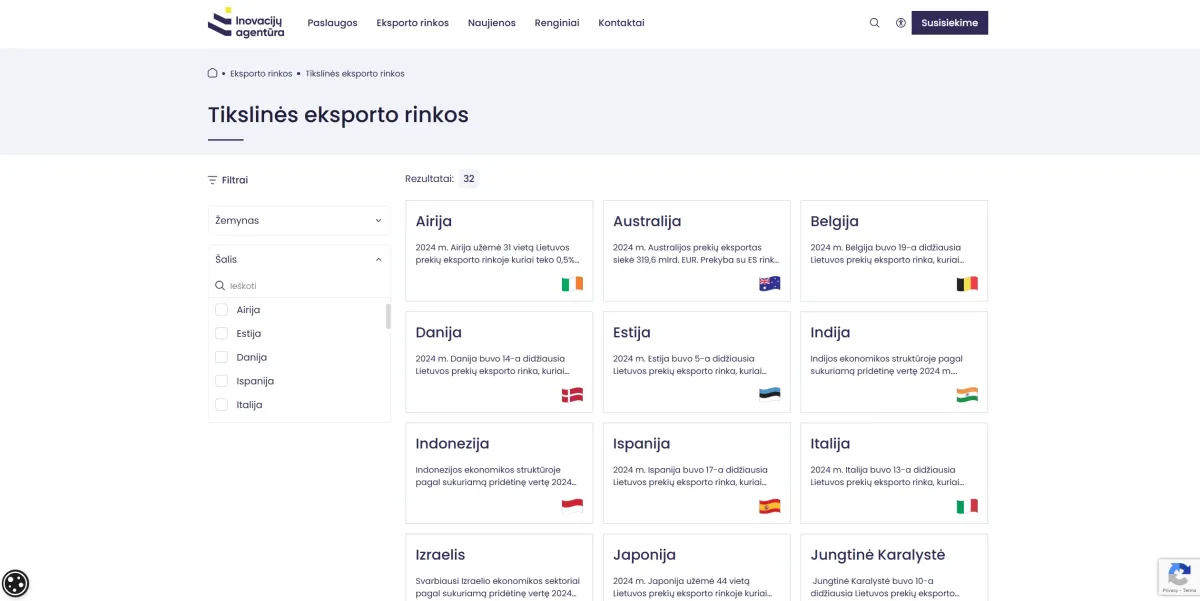Tick the Estija filter checkbox
This screenshot has height=601, width=1200.
(222, 334)
